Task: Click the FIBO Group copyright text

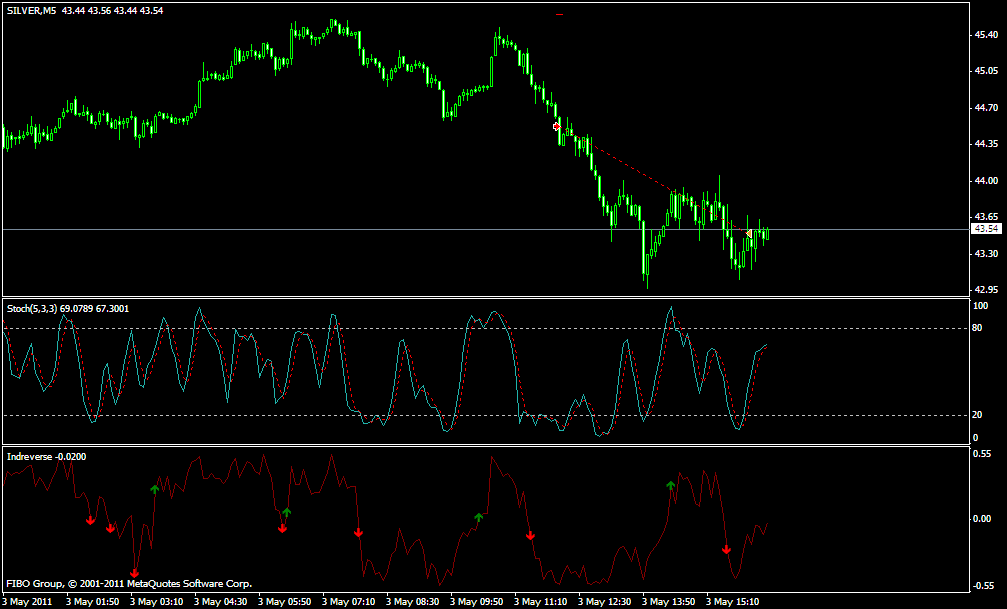Action: [129, 584]
